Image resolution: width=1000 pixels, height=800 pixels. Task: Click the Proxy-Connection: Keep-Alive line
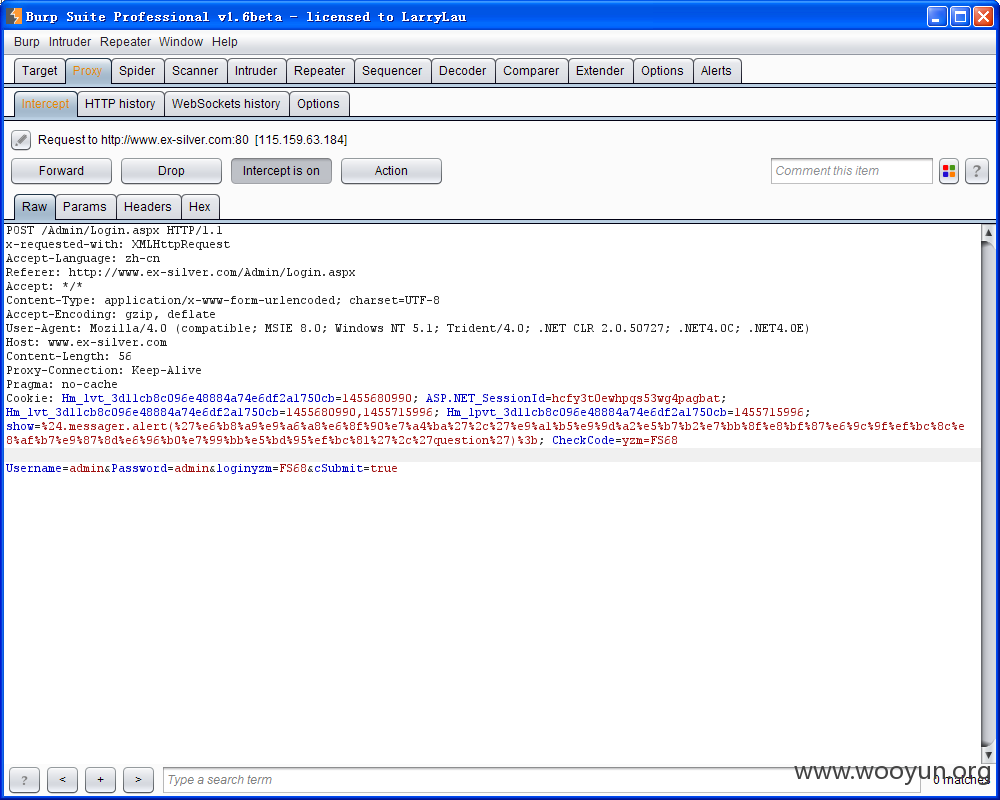click(x=103, y=371)
